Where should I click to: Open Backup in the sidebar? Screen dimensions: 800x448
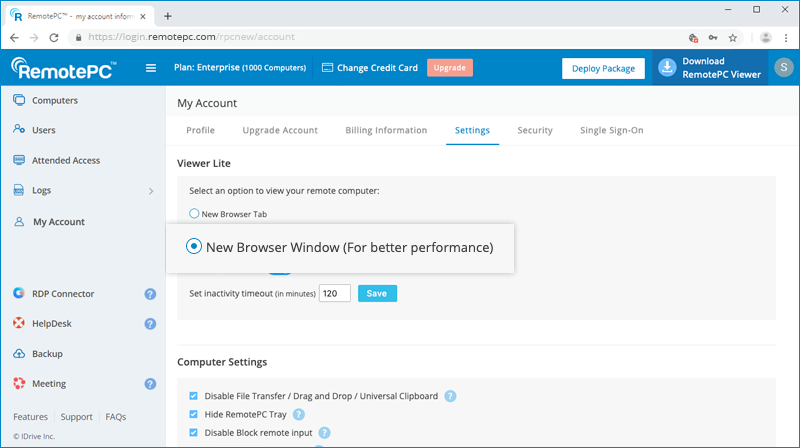(x=47, y=354)
